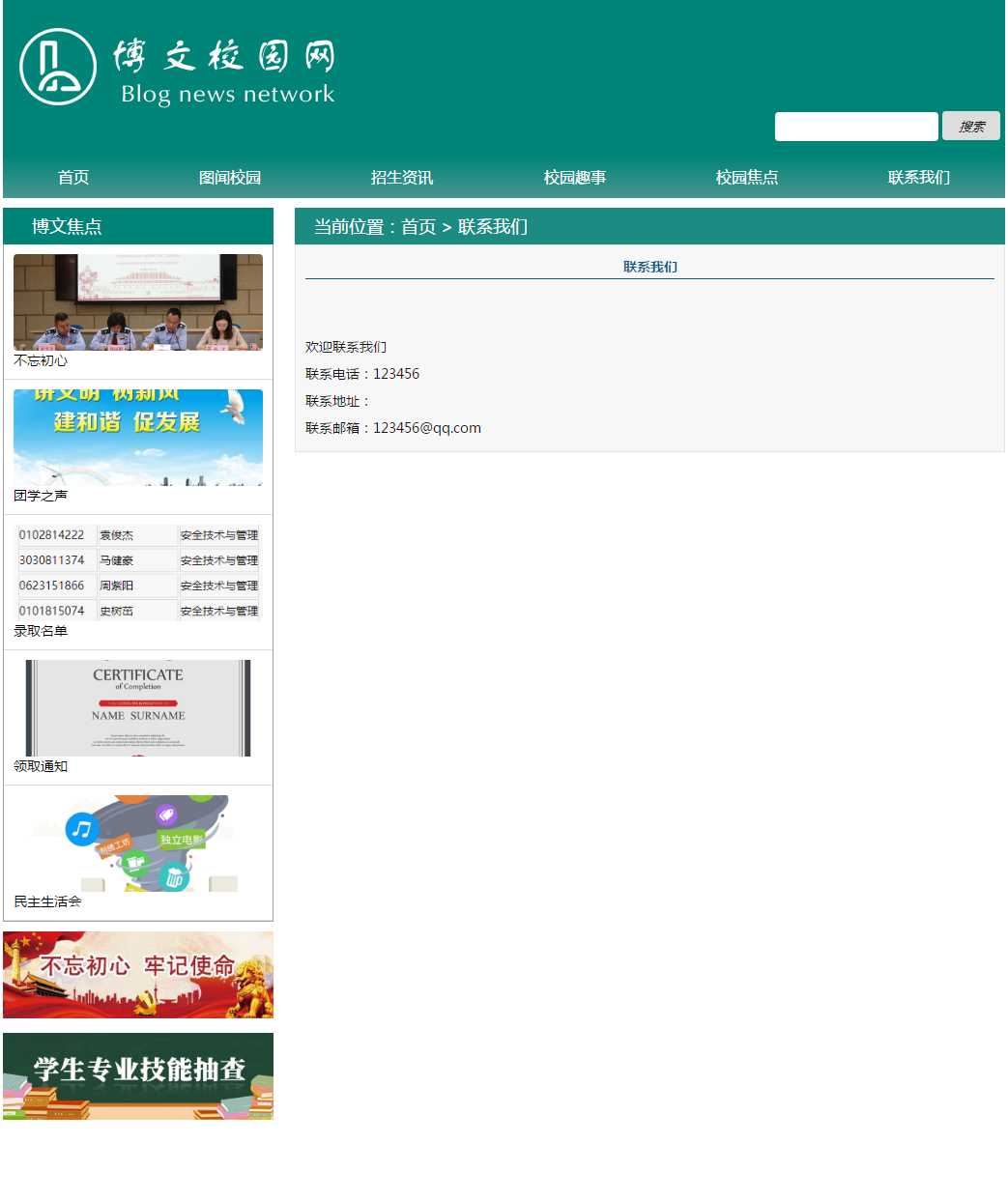
Task: Open the 录取名单 table thumbnail
Action: point(138,572)
